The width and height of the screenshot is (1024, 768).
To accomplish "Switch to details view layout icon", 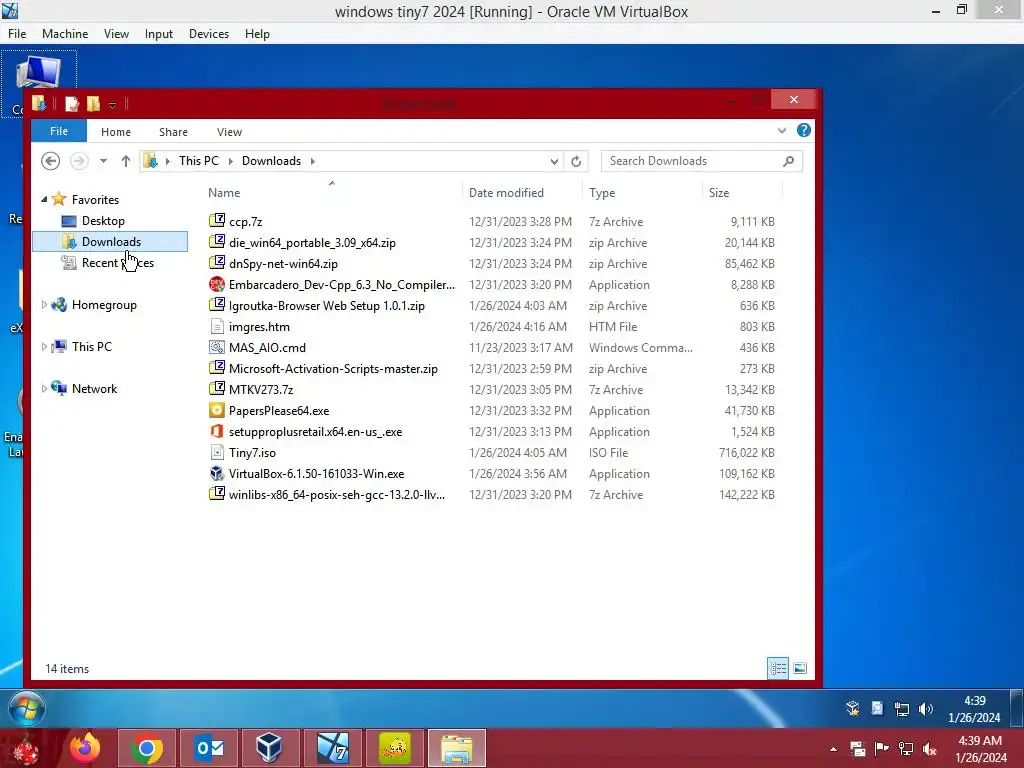I will pyautogui.click(x=778, y=668).
